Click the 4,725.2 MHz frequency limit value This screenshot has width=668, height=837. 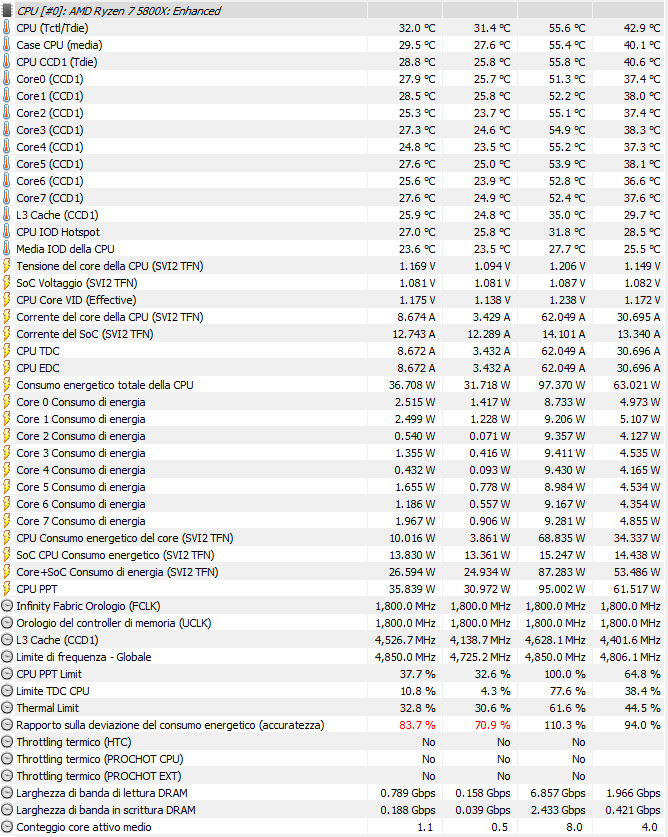click(481, 657)
